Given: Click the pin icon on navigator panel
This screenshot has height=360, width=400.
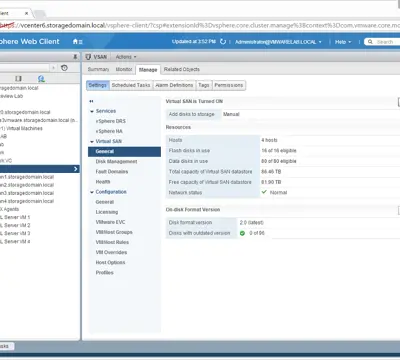Looking at the screenshot, I should coord(75,57).
